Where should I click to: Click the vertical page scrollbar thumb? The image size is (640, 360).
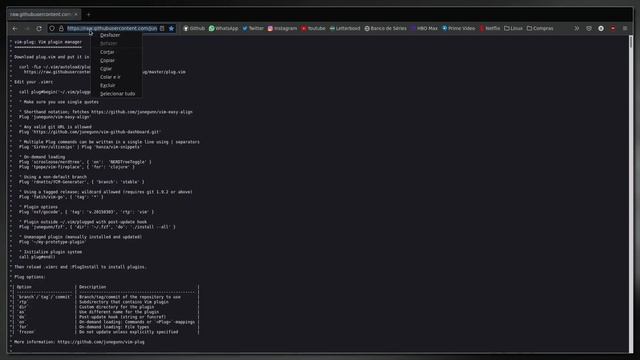631,42
